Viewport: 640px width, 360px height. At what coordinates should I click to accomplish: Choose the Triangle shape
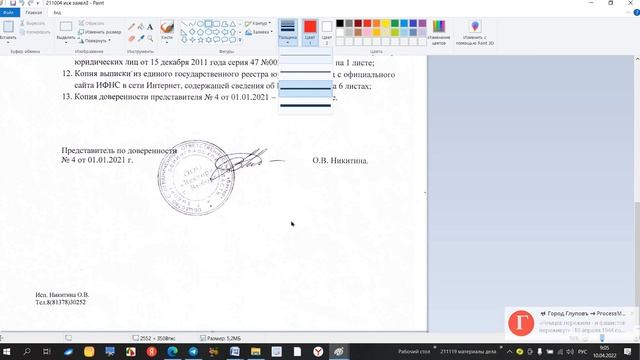(x=233, y=24)
